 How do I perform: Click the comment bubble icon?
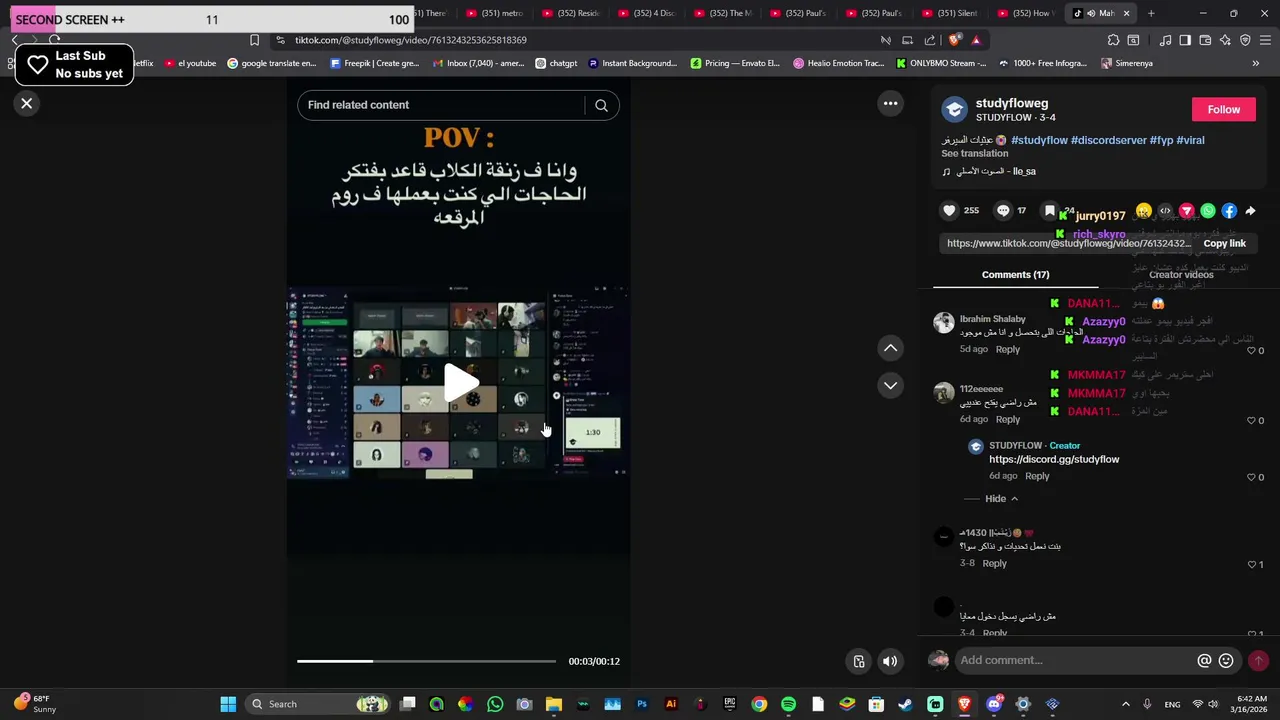1003,211
